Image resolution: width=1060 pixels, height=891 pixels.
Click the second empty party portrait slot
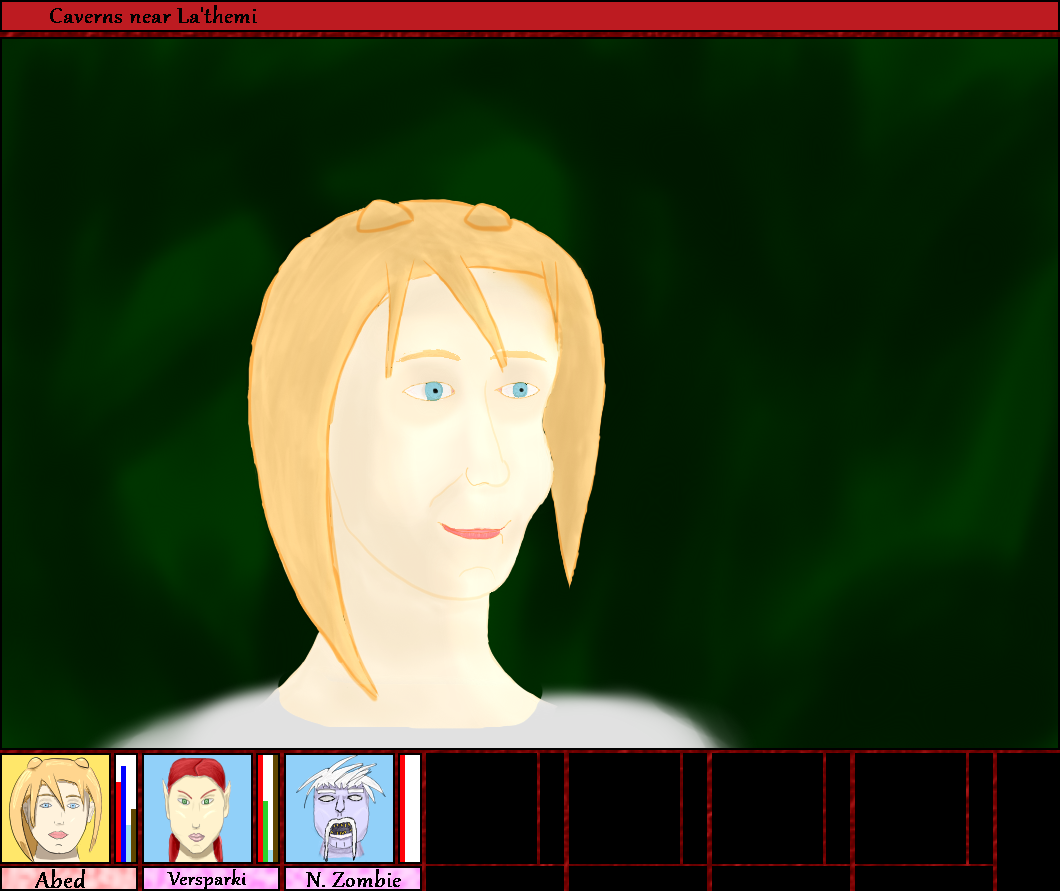tap(624, 808)
